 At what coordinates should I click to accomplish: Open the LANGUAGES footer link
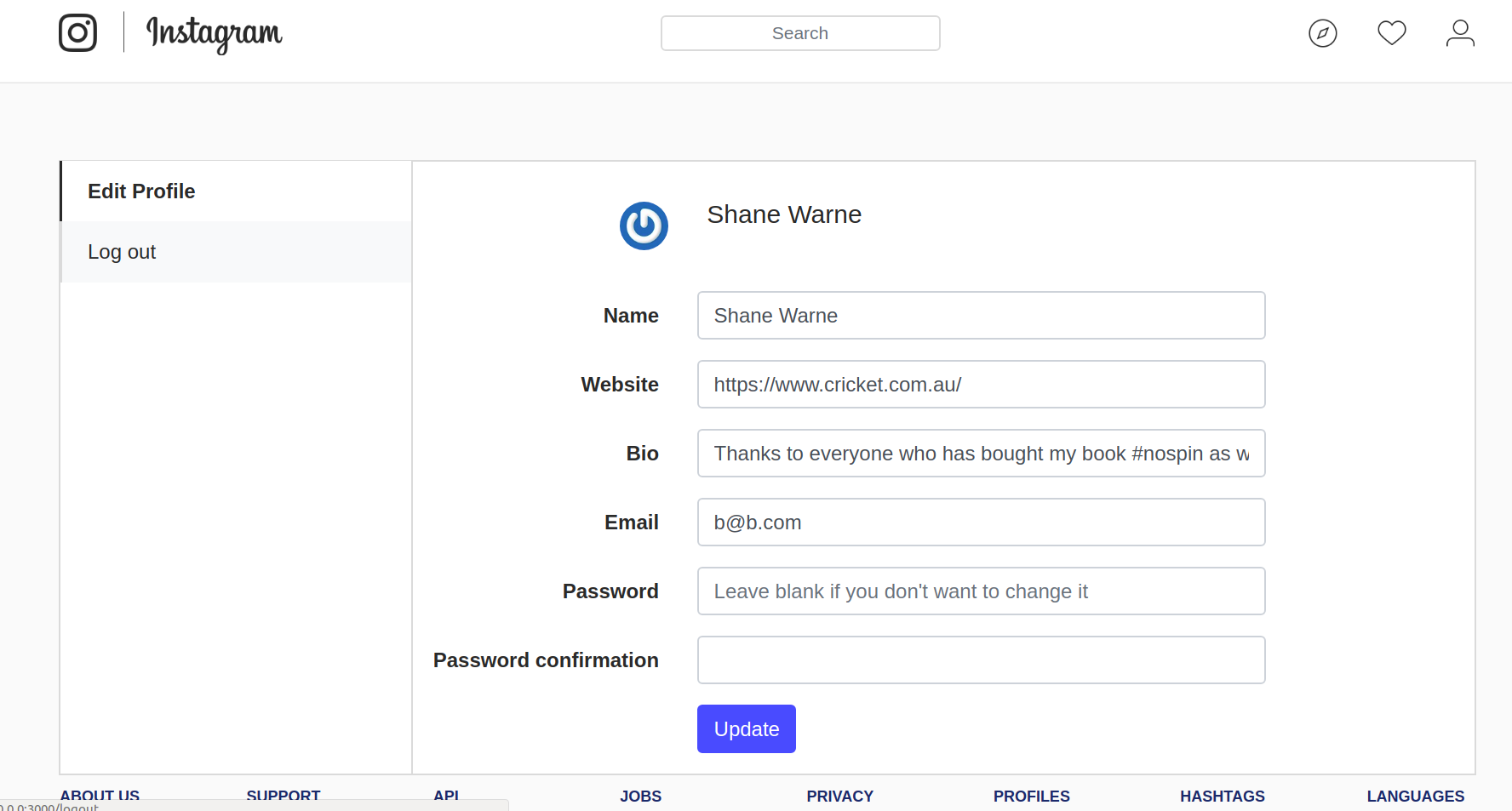pyautogui.click(x=1415, y=797)
